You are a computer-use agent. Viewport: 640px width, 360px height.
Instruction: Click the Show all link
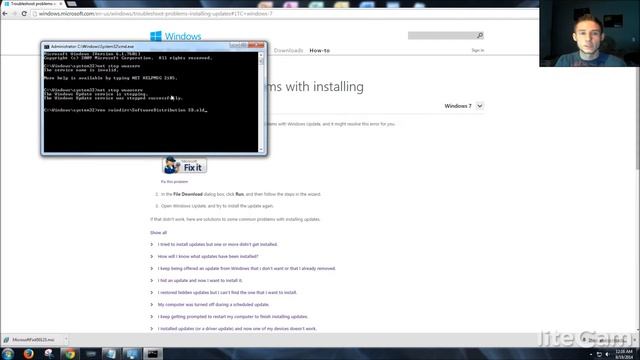coord(158,233)
